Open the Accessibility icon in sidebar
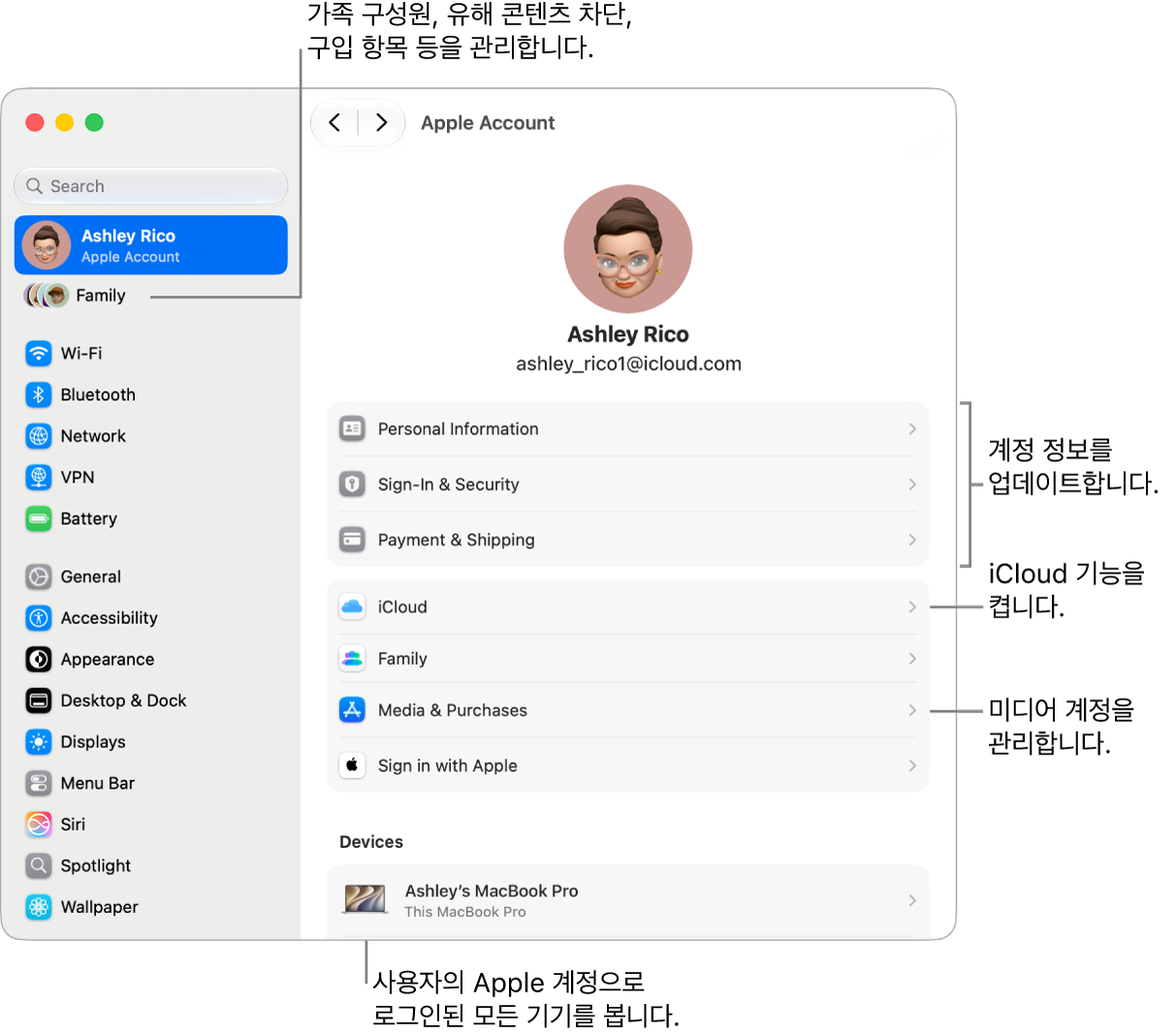 point(39,617)
